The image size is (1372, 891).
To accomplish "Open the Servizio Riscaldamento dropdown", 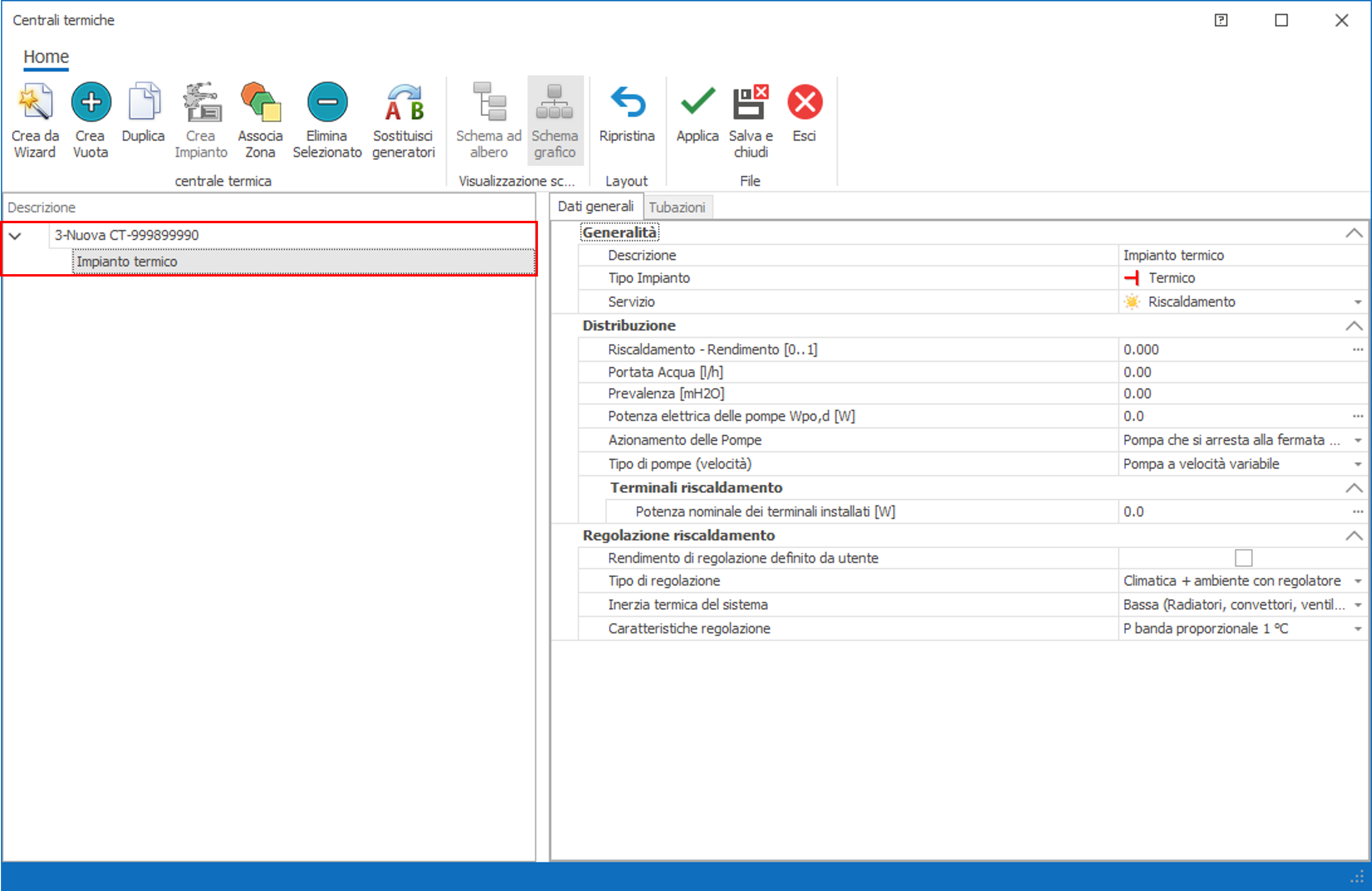I will 1357,302.
